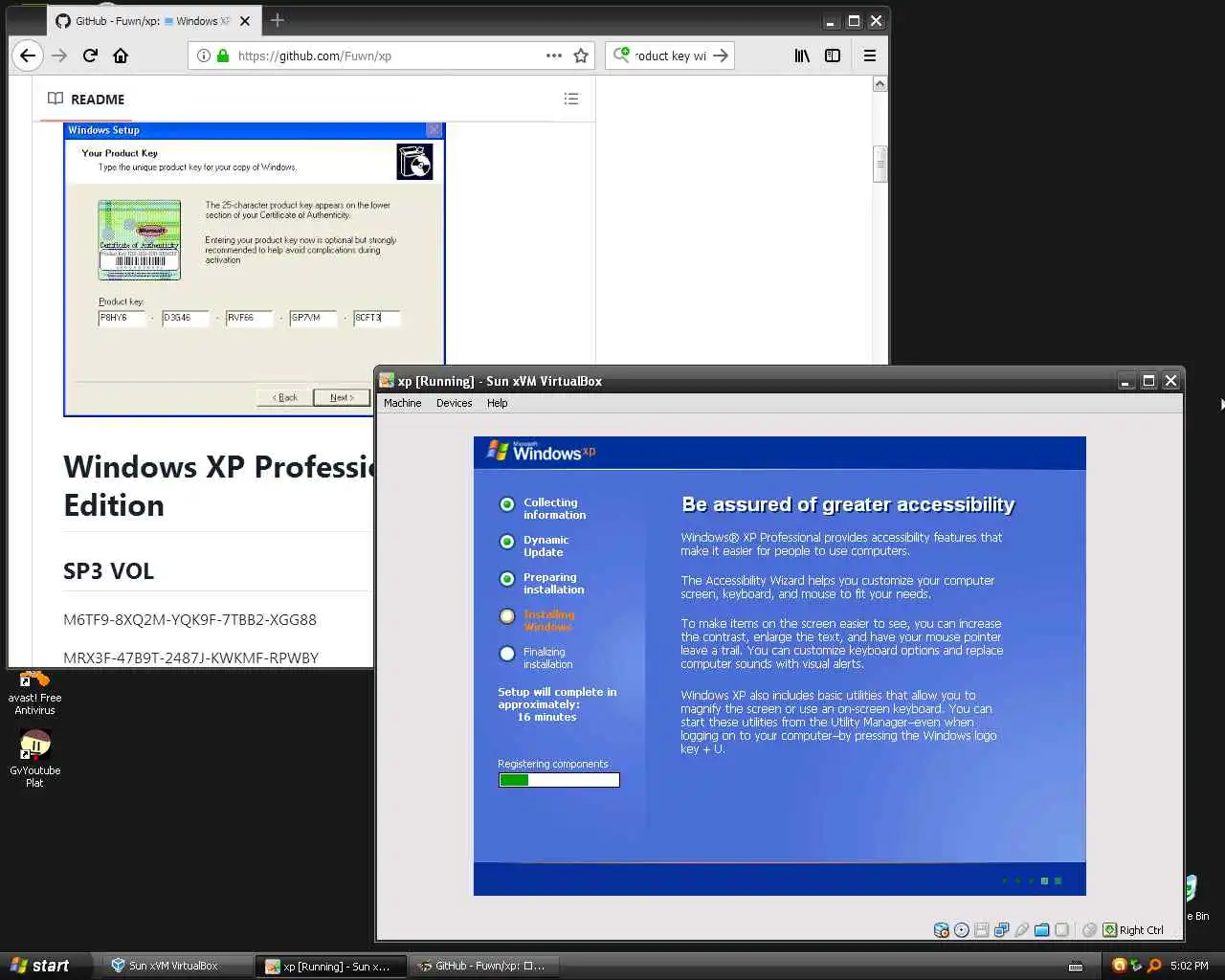Open the avast! Free Antivirus desktop shortcut
Image resolution: width=1225 pixels, height=980 pixels.
(34, 693)
